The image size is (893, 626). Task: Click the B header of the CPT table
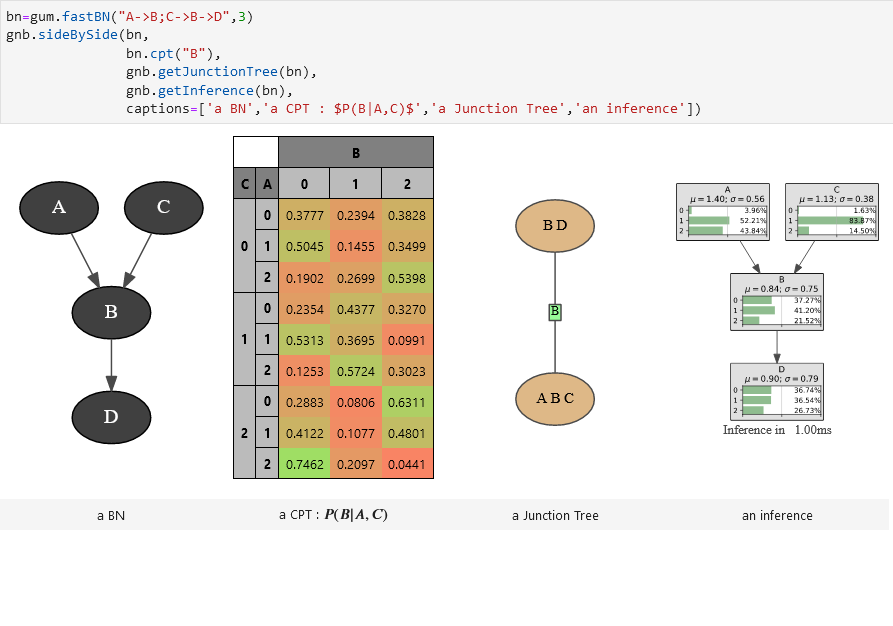click(x=355, y=151)
